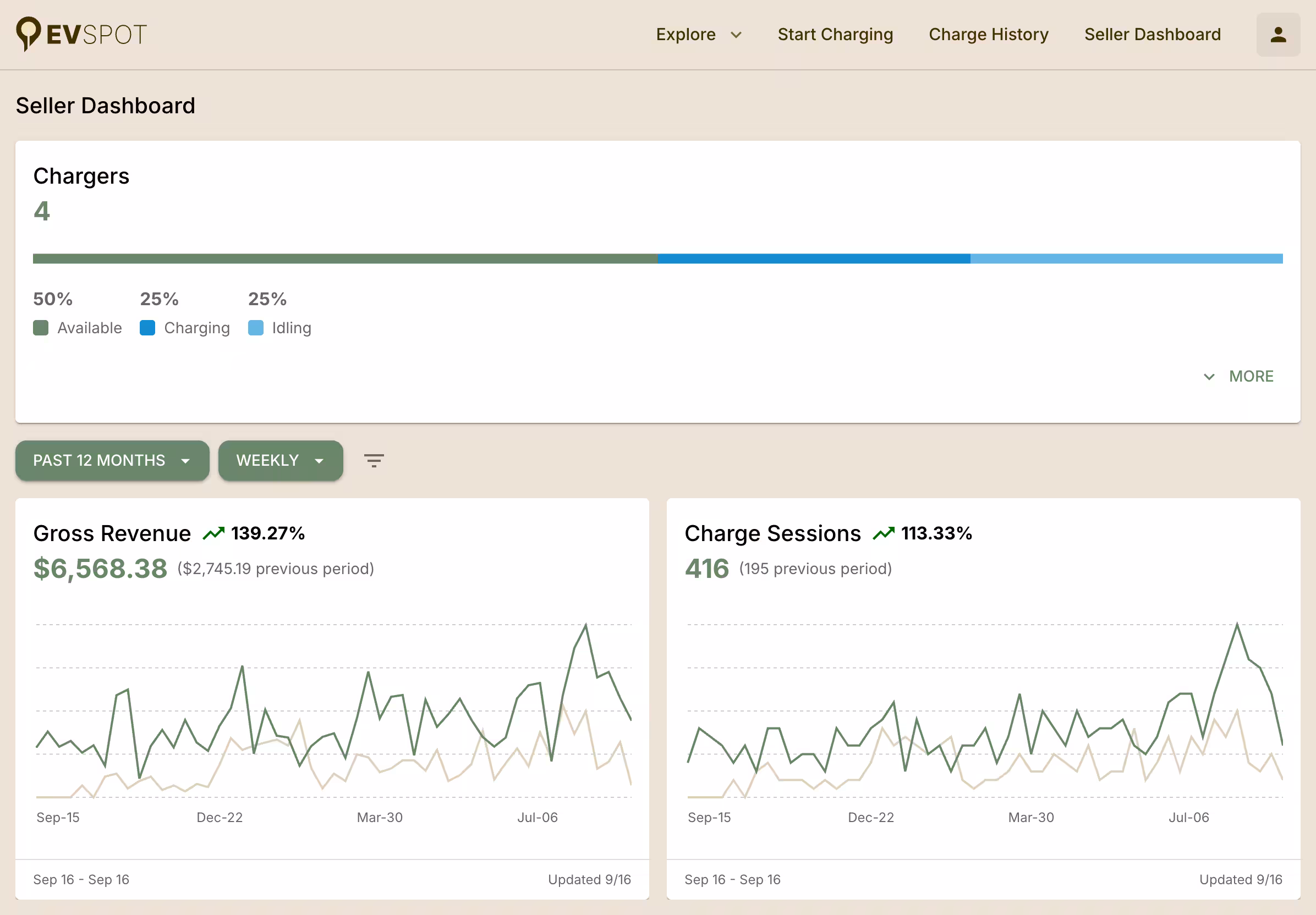Click the Available status color square
This screenshot has height=915, width=1316.
click(x=40, y=328)
